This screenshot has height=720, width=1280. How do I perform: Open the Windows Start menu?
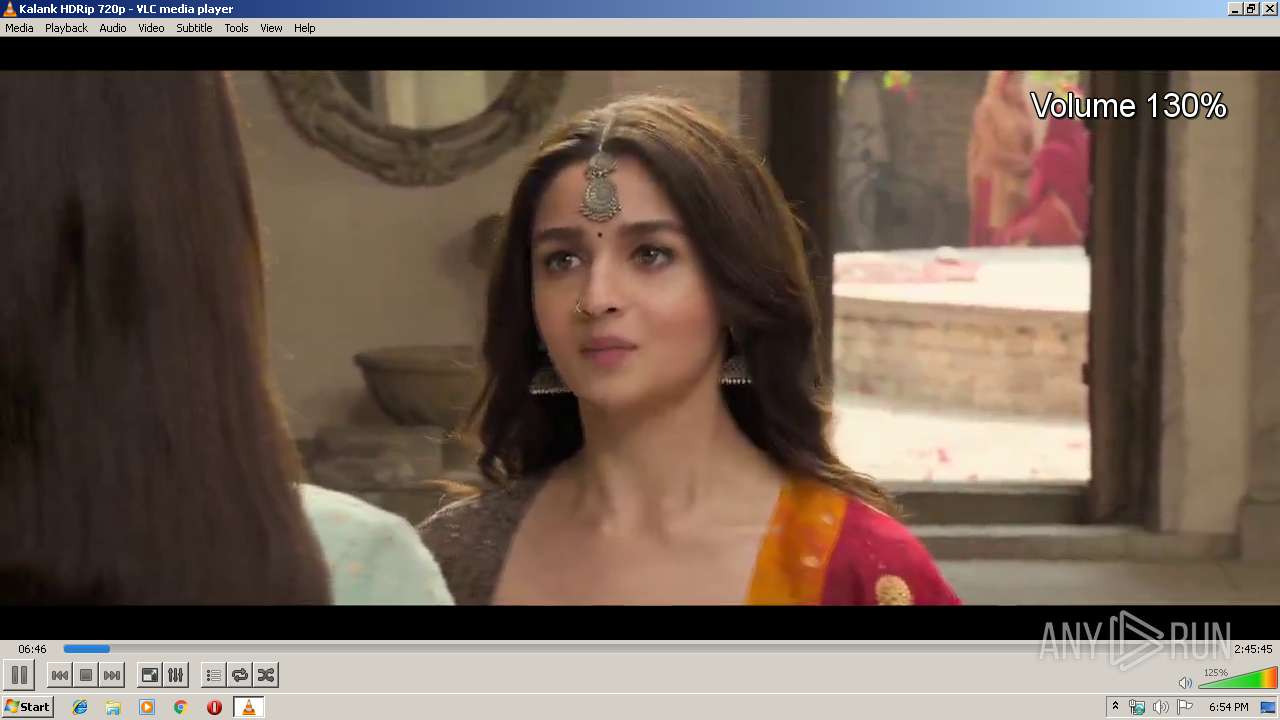click(x=27, y=707)
